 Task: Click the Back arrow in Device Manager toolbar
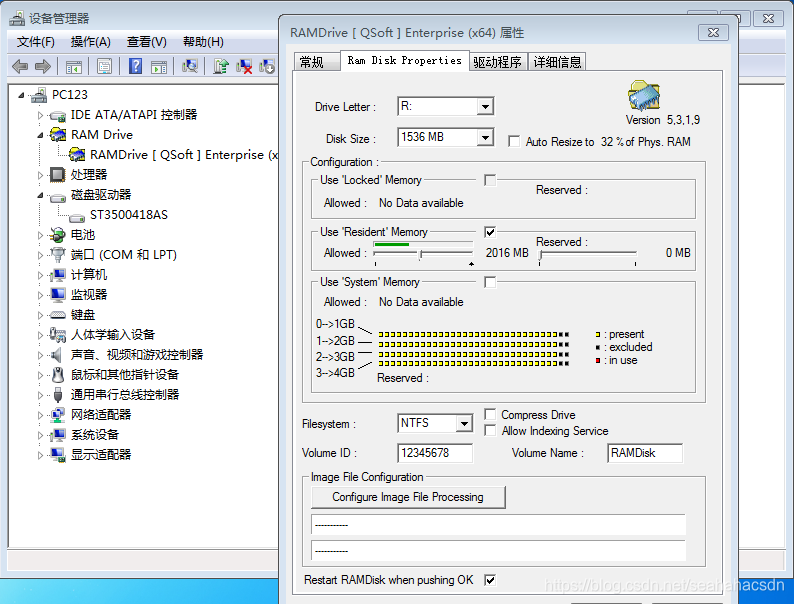[20, 66]
